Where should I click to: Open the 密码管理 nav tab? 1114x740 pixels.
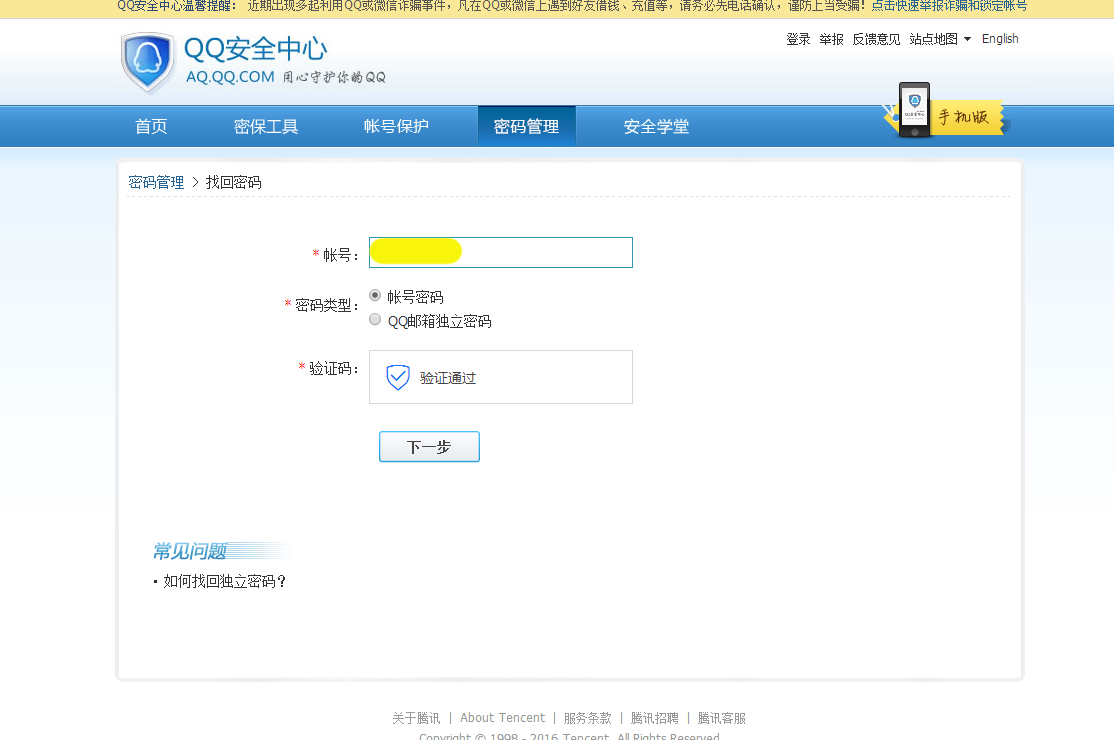[526, 126]
